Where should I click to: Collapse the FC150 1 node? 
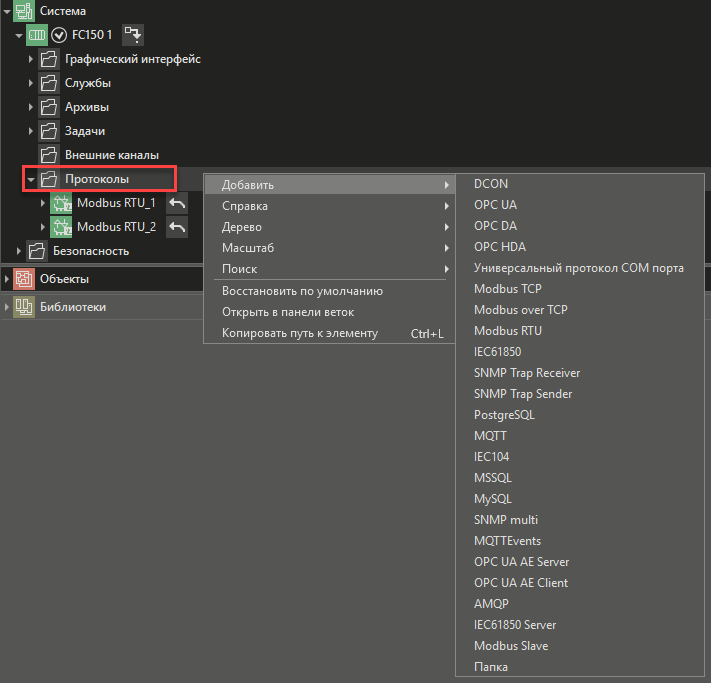tap(19, 35)
